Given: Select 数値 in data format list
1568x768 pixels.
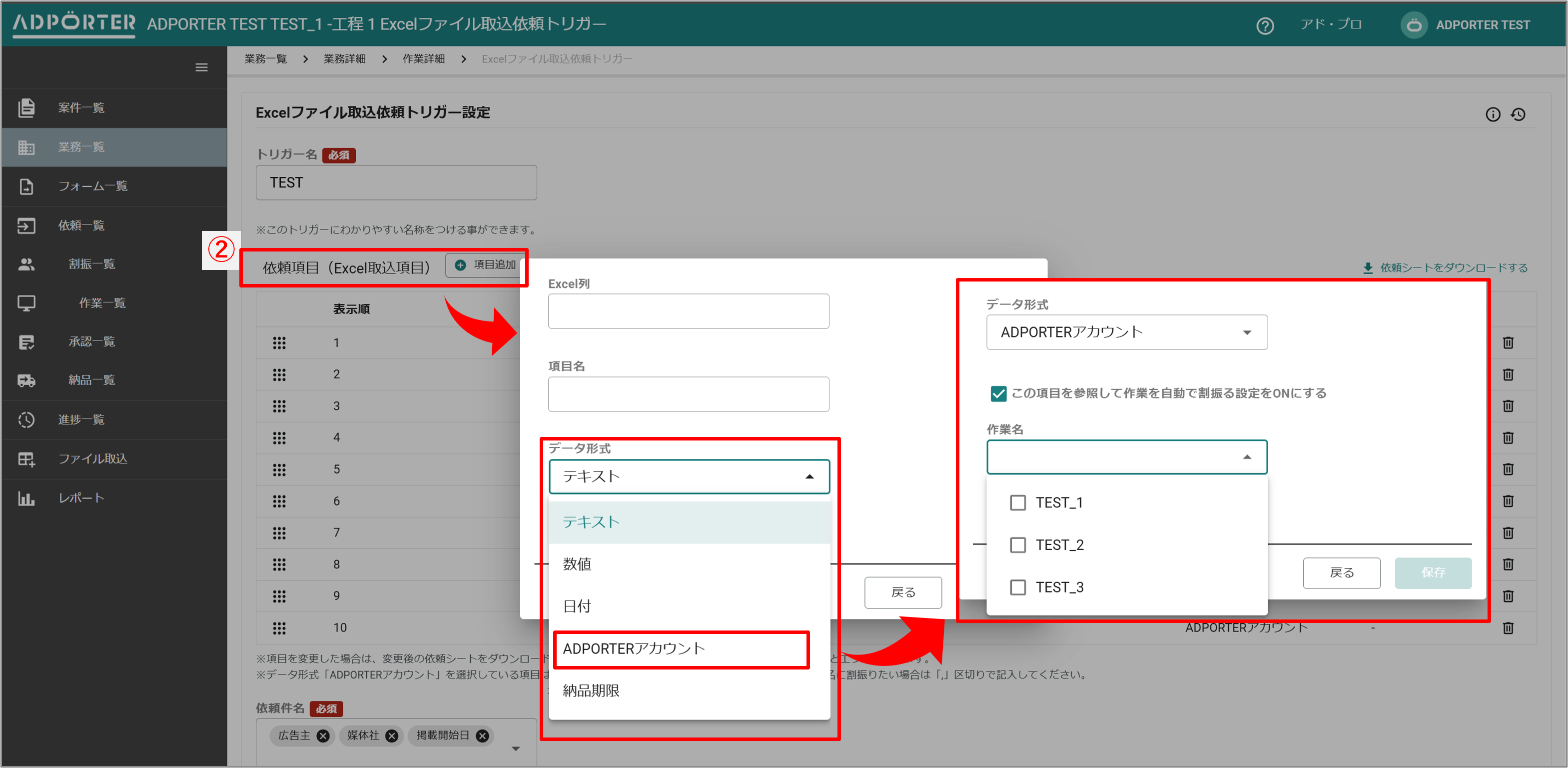Looking at the screenshot, I should click(x=689, y=564).
